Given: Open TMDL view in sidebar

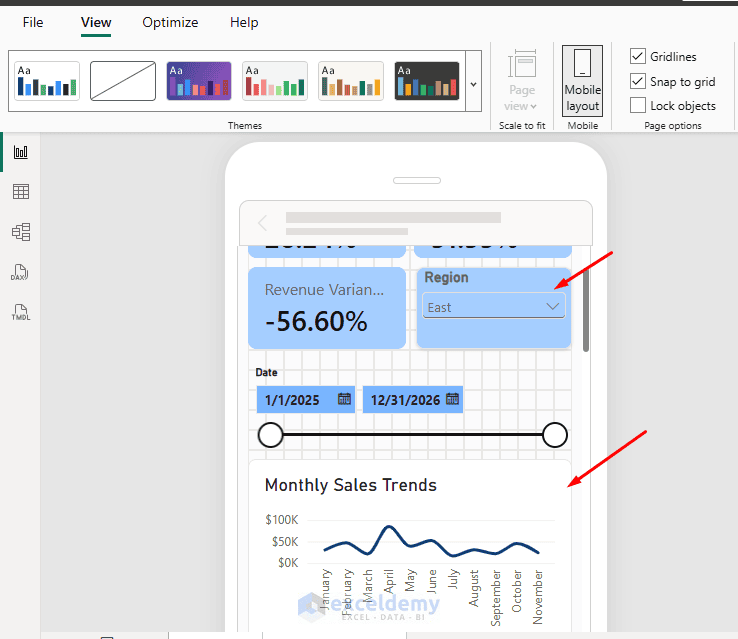Looking at the screenshot, I should coord(21,312).
